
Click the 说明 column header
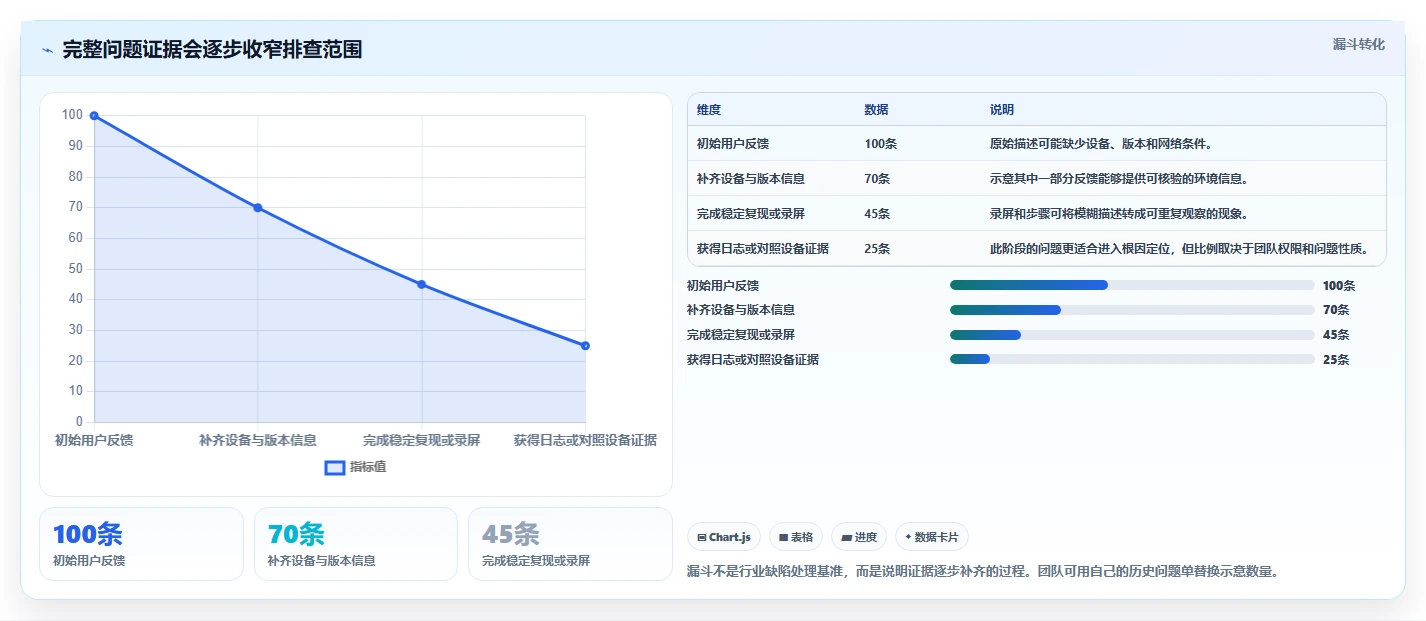pos(1002,110)
